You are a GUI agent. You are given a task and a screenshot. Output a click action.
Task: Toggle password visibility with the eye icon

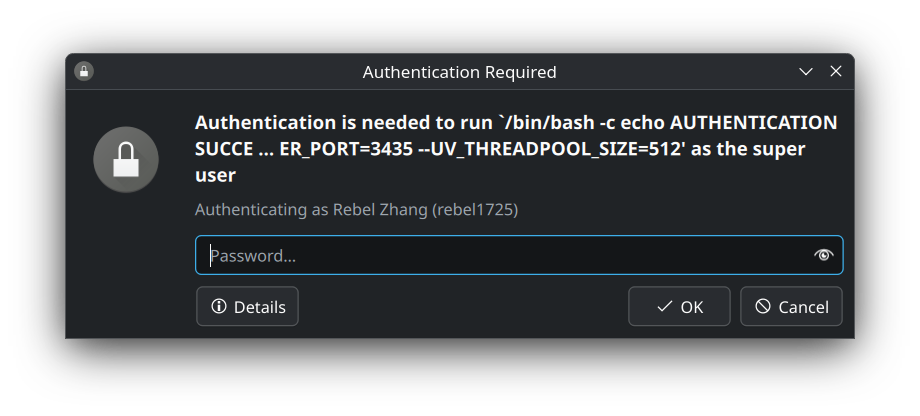tap(823, 255)
